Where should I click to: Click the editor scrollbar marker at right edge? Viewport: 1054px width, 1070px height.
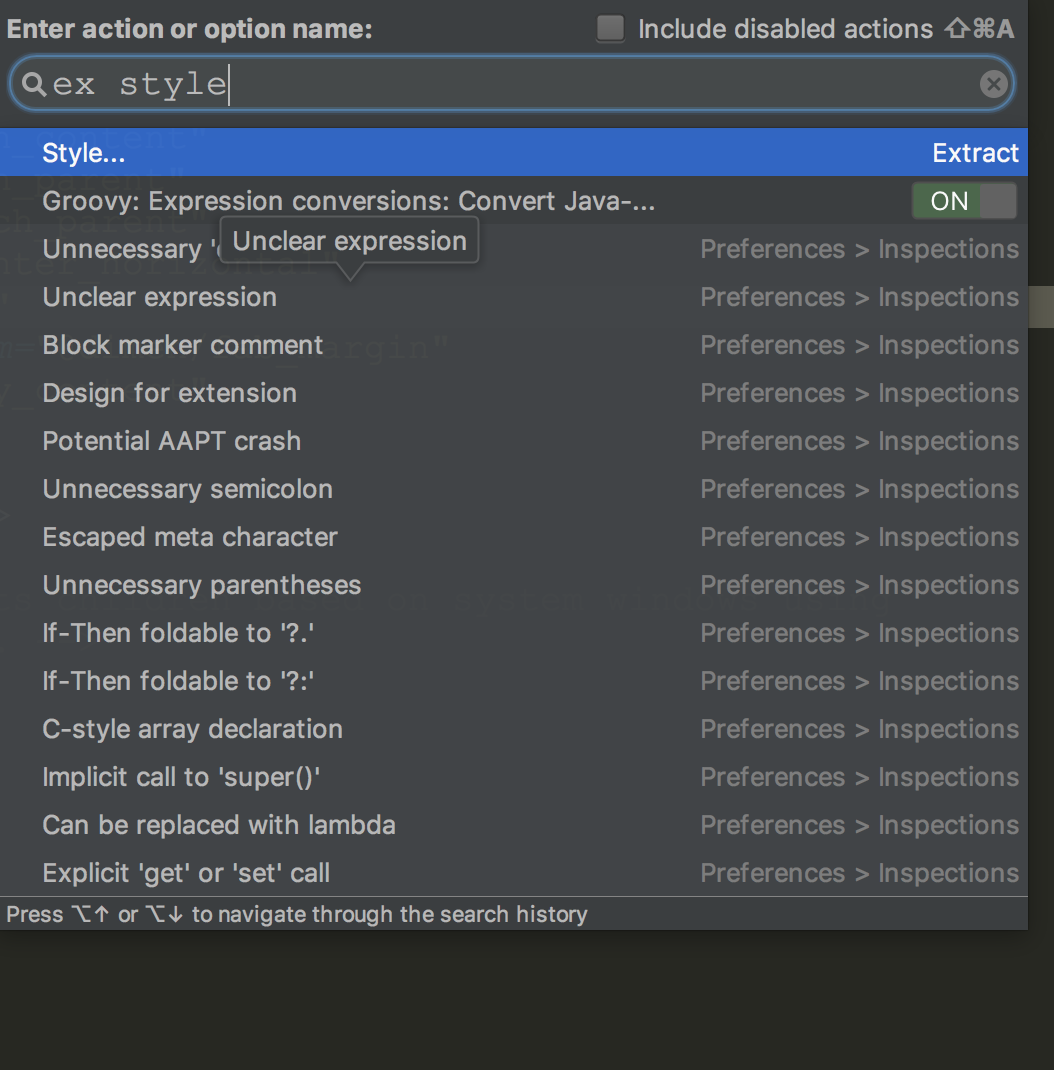1041,306
